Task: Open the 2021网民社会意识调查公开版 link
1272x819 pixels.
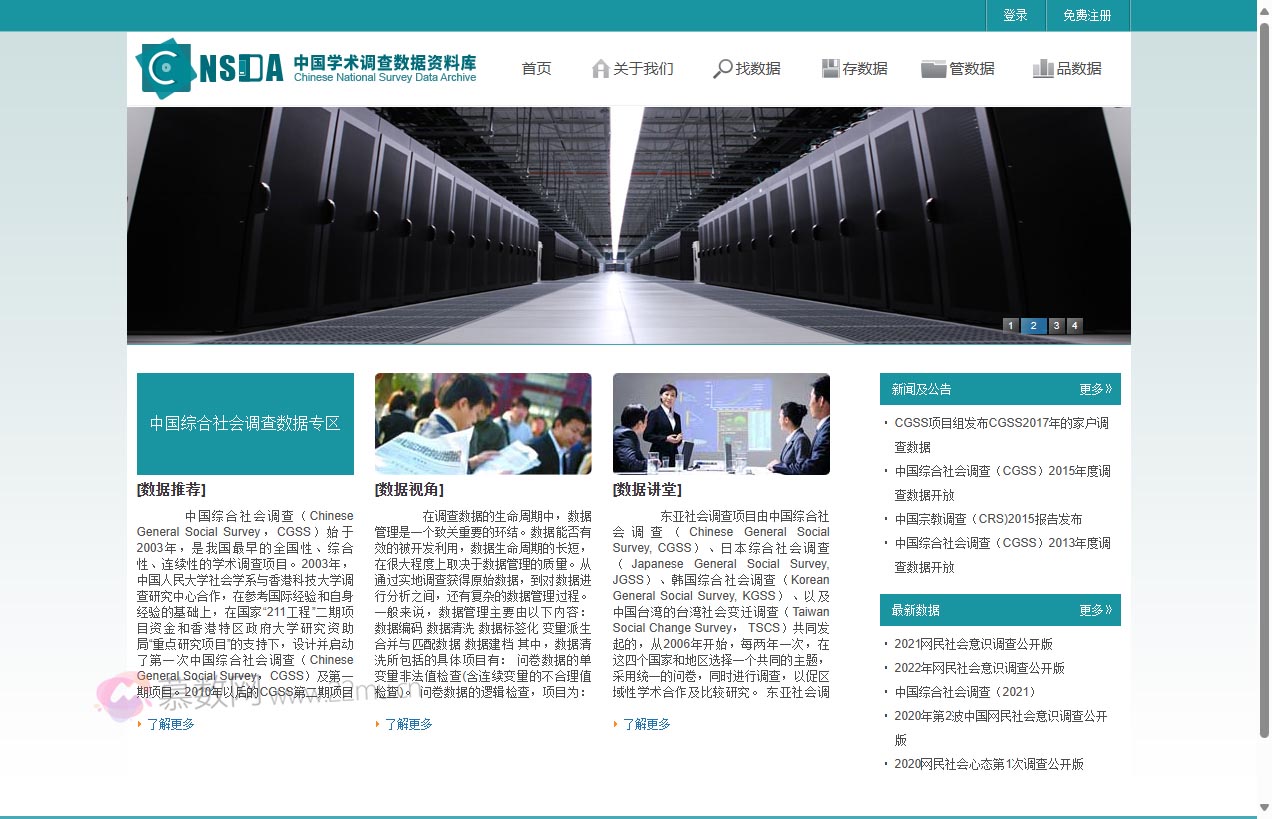Action: point(974,644)
